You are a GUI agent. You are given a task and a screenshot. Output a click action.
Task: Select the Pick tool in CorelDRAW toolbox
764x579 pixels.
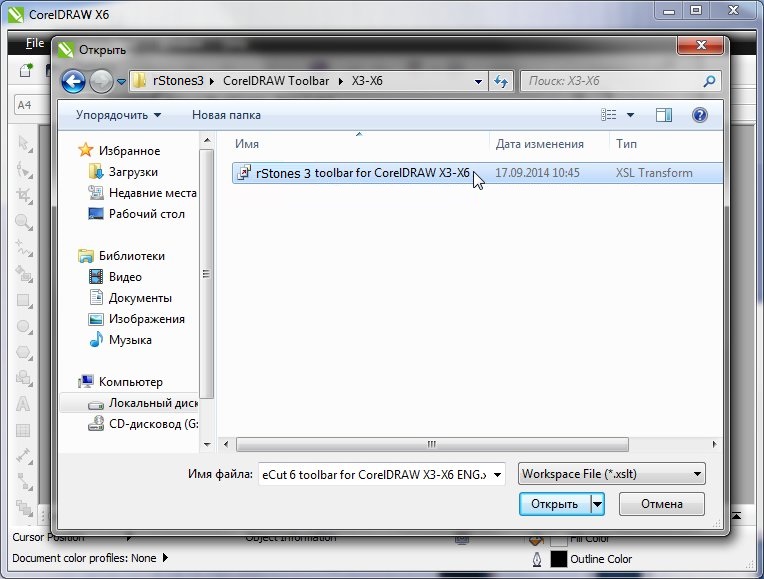(x=23, y=144)
